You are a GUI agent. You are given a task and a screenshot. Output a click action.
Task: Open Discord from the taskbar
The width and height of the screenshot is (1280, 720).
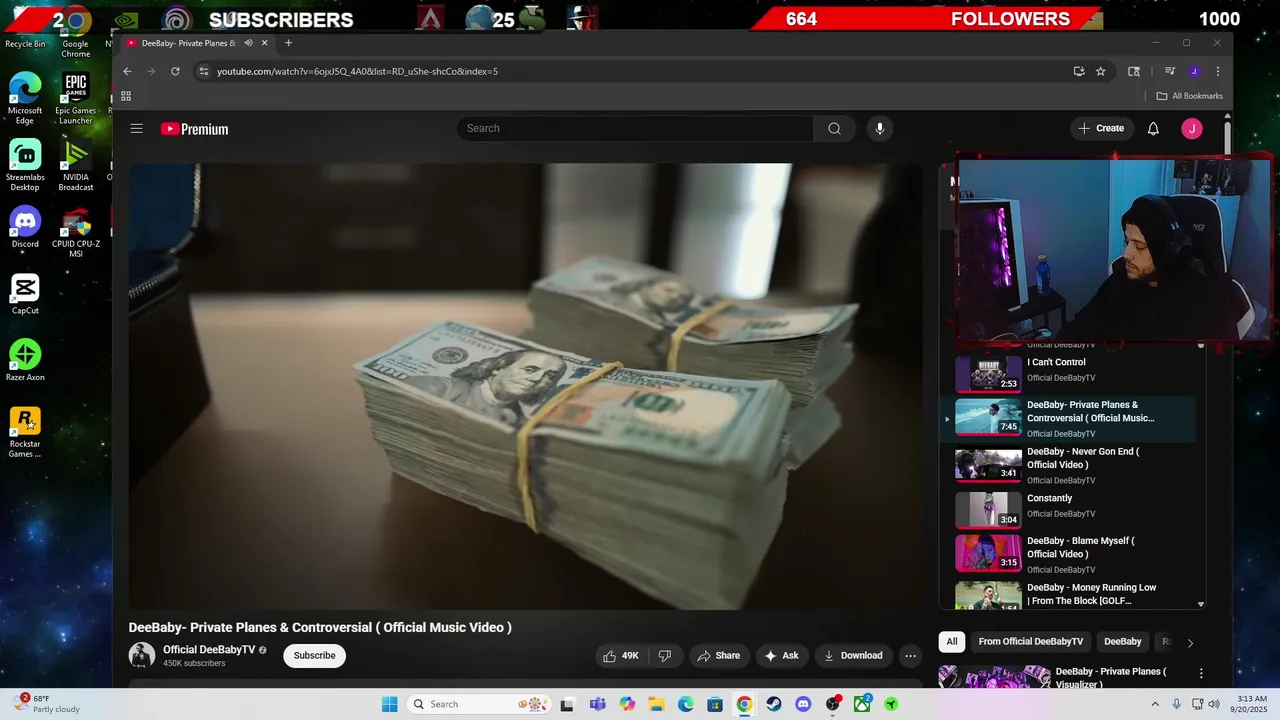click(803, 704)
